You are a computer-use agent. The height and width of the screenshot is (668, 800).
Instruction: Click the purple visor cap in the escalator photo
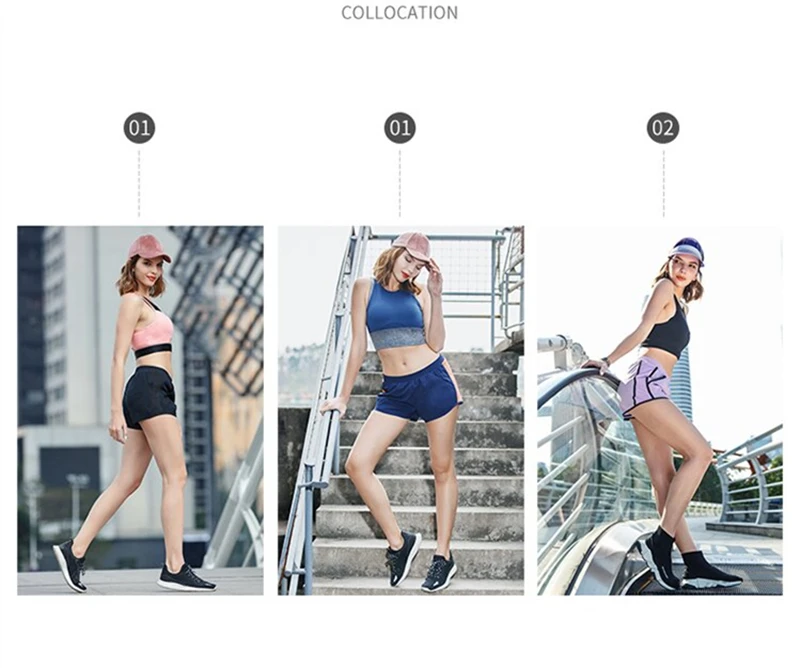(x=687, y=250)
